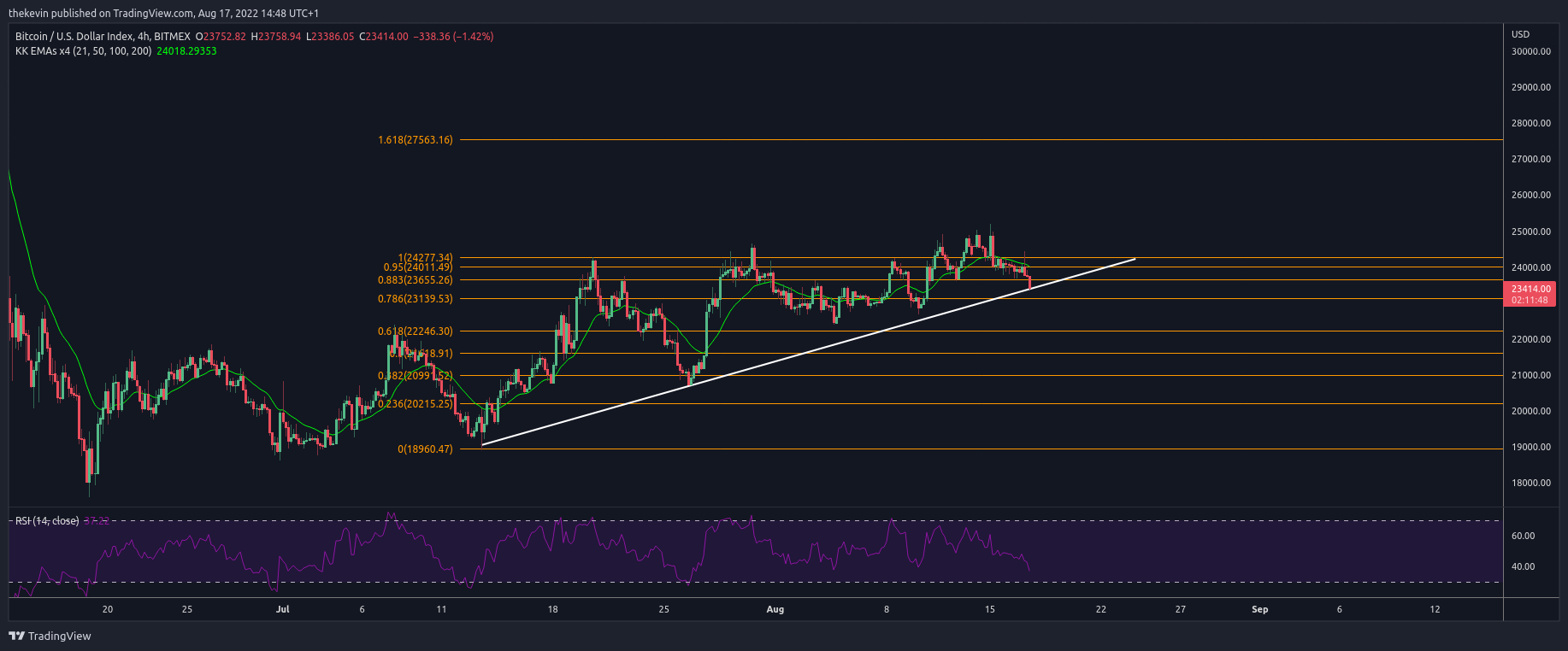The height and width of the screenshot is (651, 1568).
Task: Click the 26000.00 price axis label
Action: tap(1530, 195)
